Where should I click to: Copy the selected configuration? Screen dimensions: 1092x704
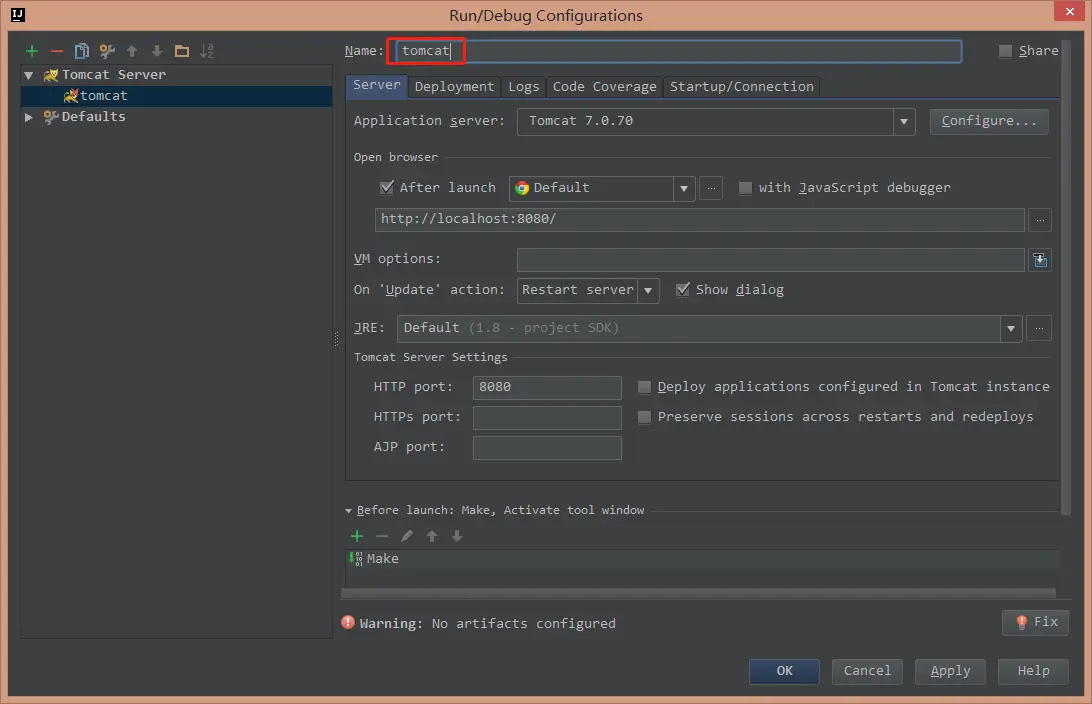pyautogui.click(x=81, y=51)
